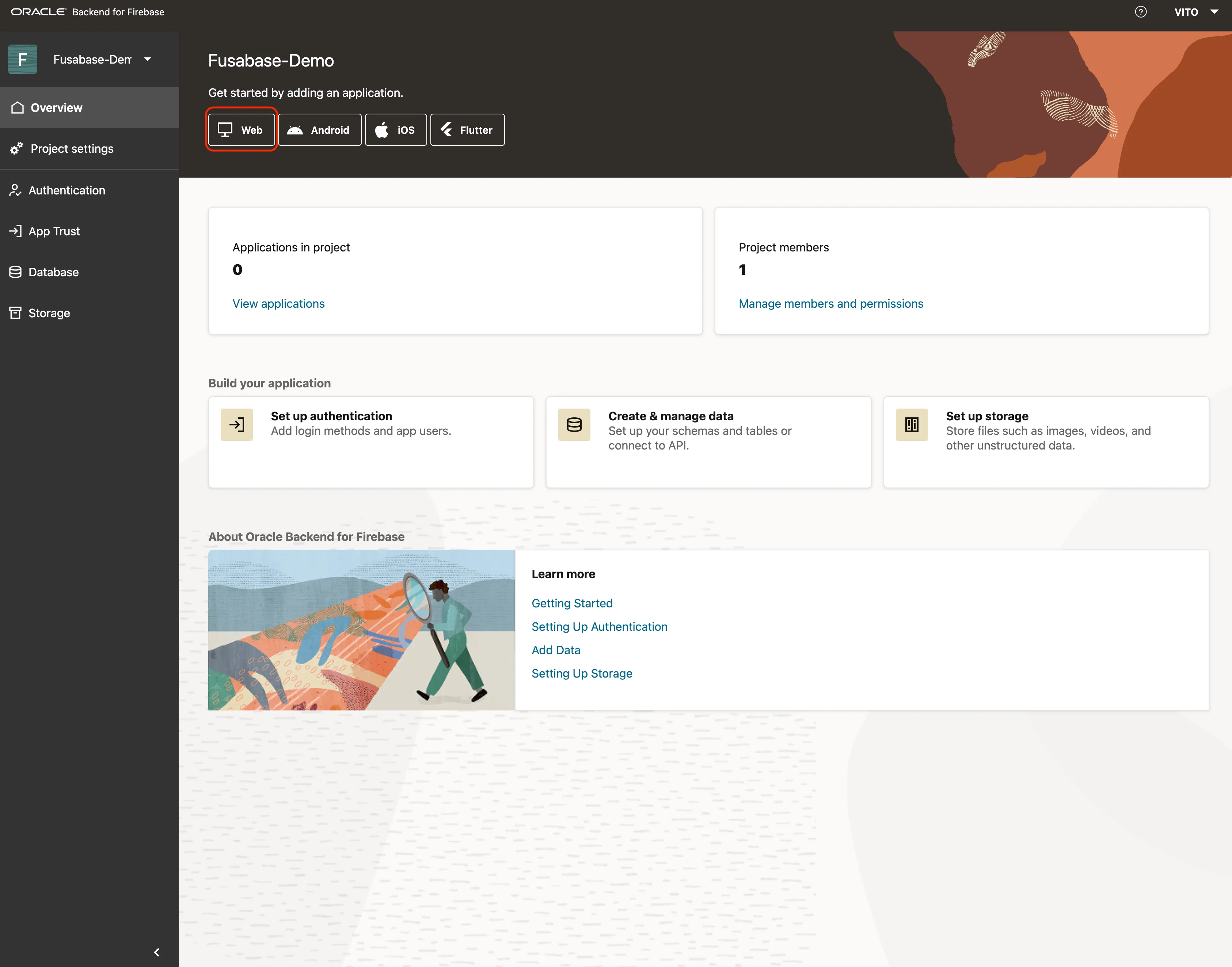Click the Android robot icon
This screenshot has width=1232, height=967.
(295, 130)
